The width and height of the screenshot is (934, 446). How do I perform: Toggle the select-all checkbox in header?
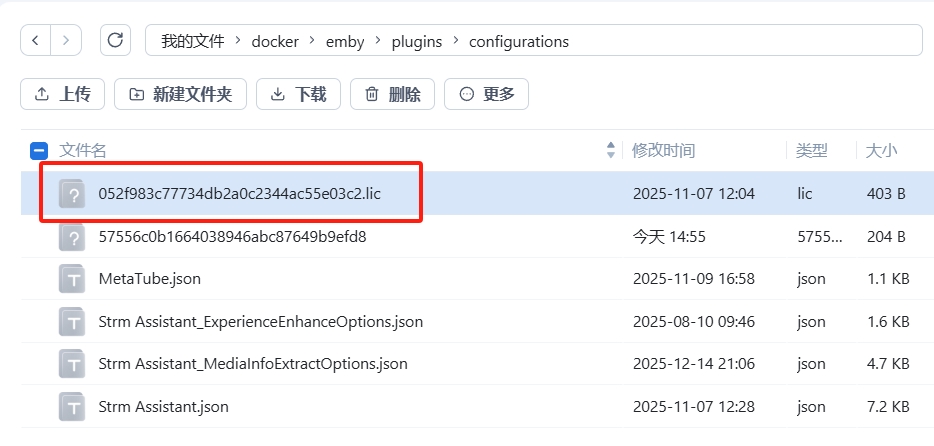click(x=39, y=151)
